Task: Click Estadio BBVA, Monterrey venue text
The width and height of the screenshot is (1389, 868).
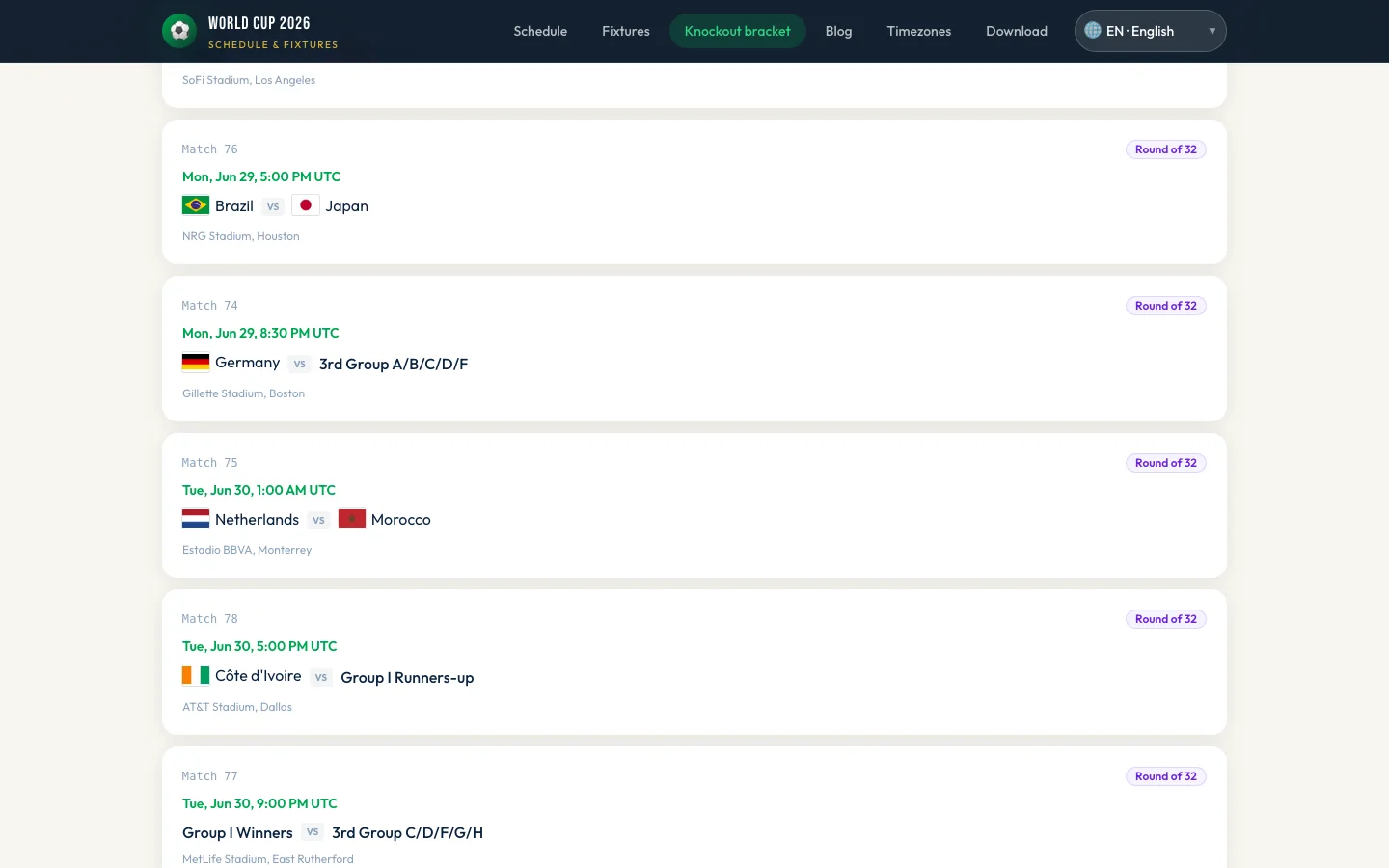Action: tap(247, 550)
